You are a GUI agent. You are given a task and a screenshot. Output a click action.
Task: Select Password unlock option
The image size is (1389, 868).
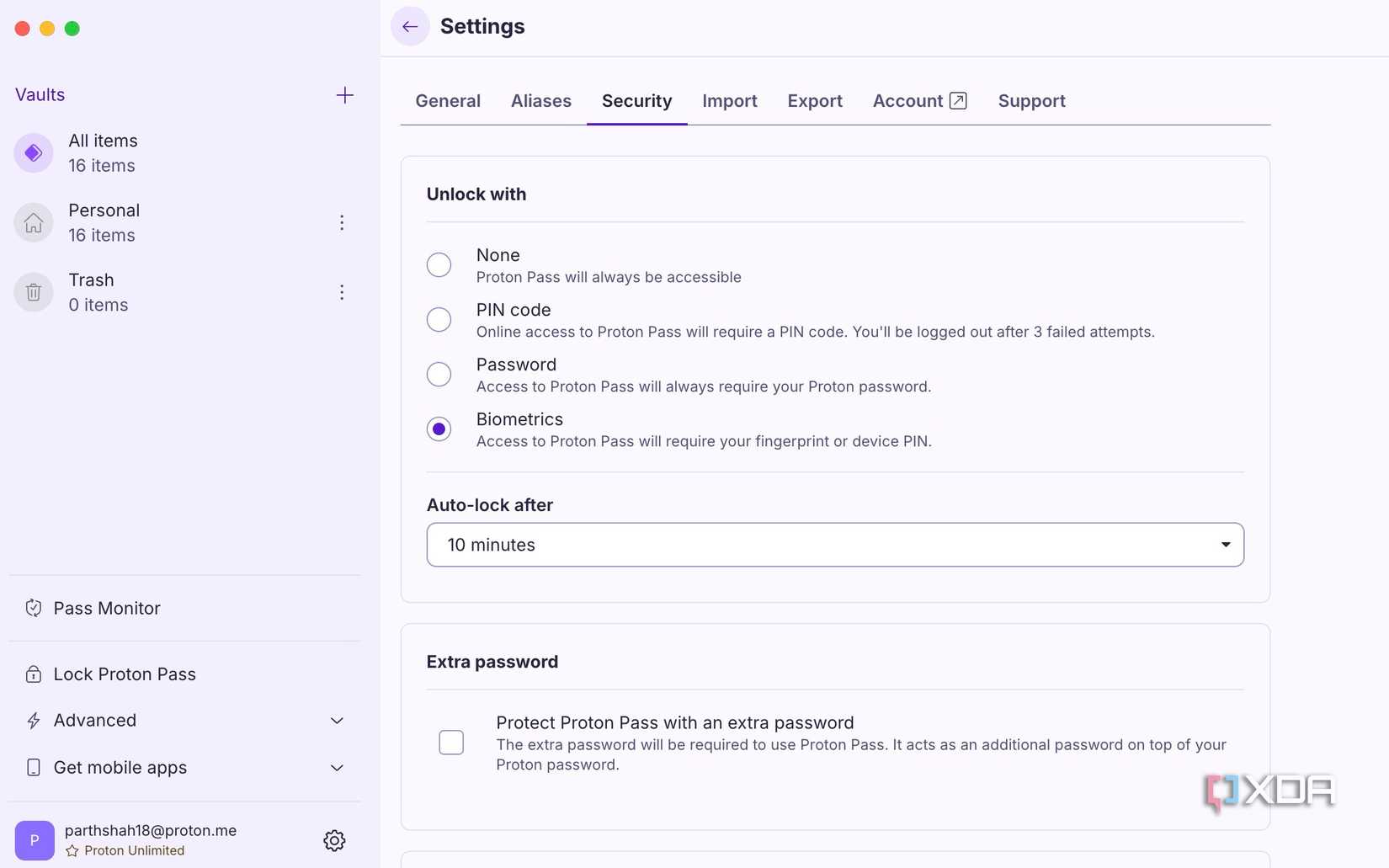point(439,375)
